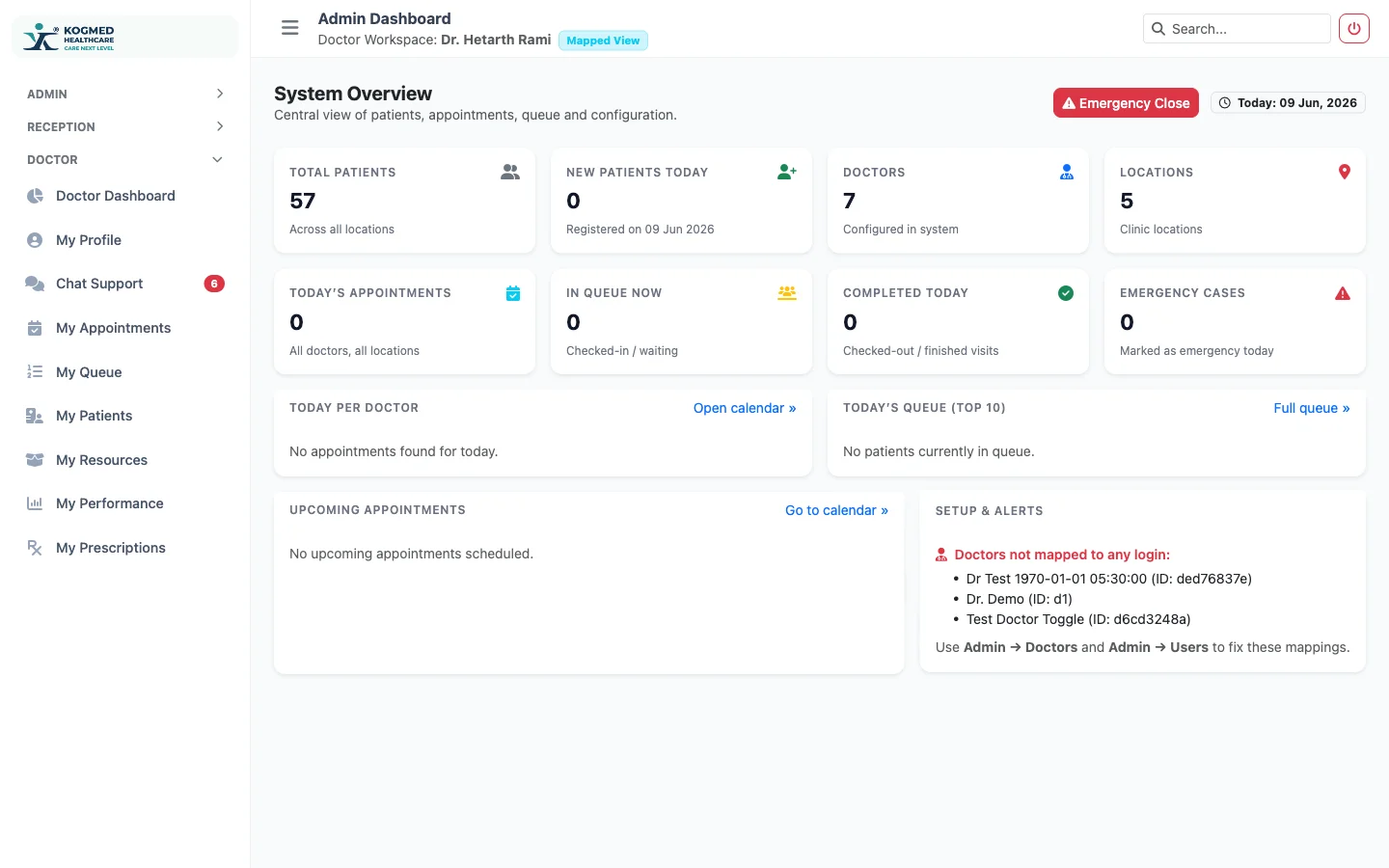Click the Mapped View badge
The image size is (1389, 868).
point(603,41)
